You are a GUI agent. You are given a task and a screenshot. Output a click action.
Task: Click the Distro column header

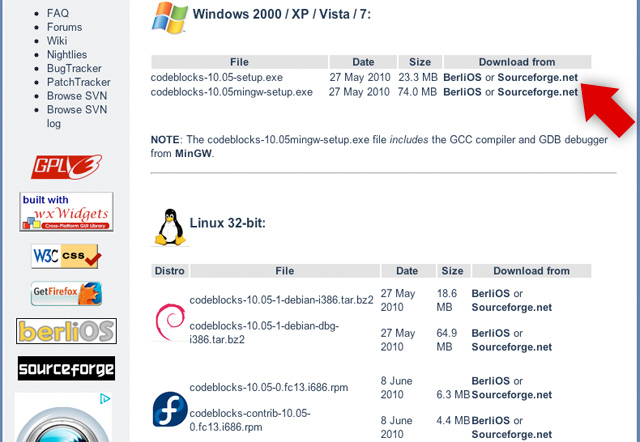click(170, 271)
